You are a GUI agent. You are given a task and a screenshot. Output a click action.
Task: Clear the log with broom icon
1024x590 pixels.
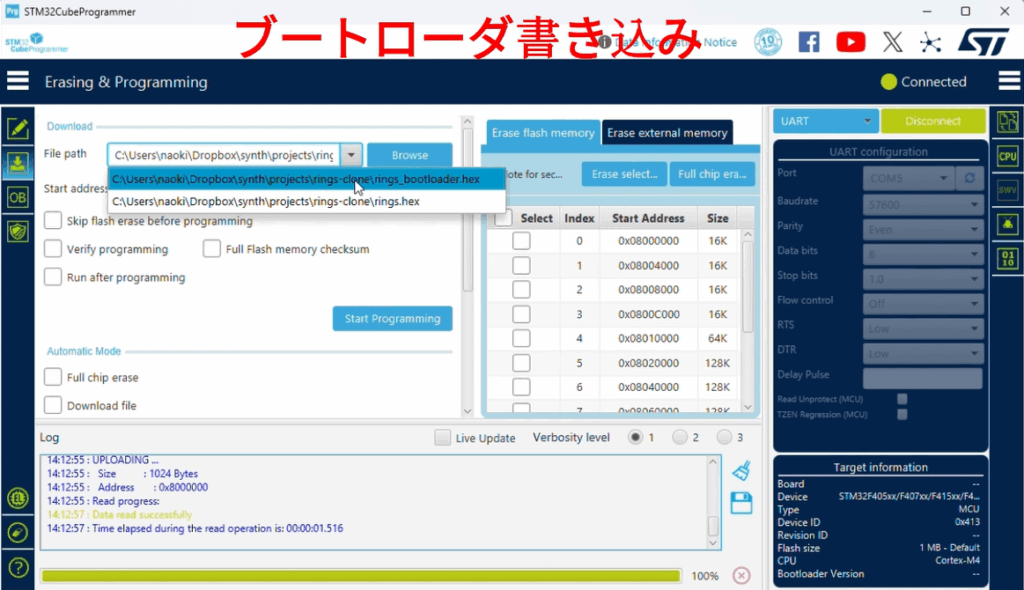[741, 470]
